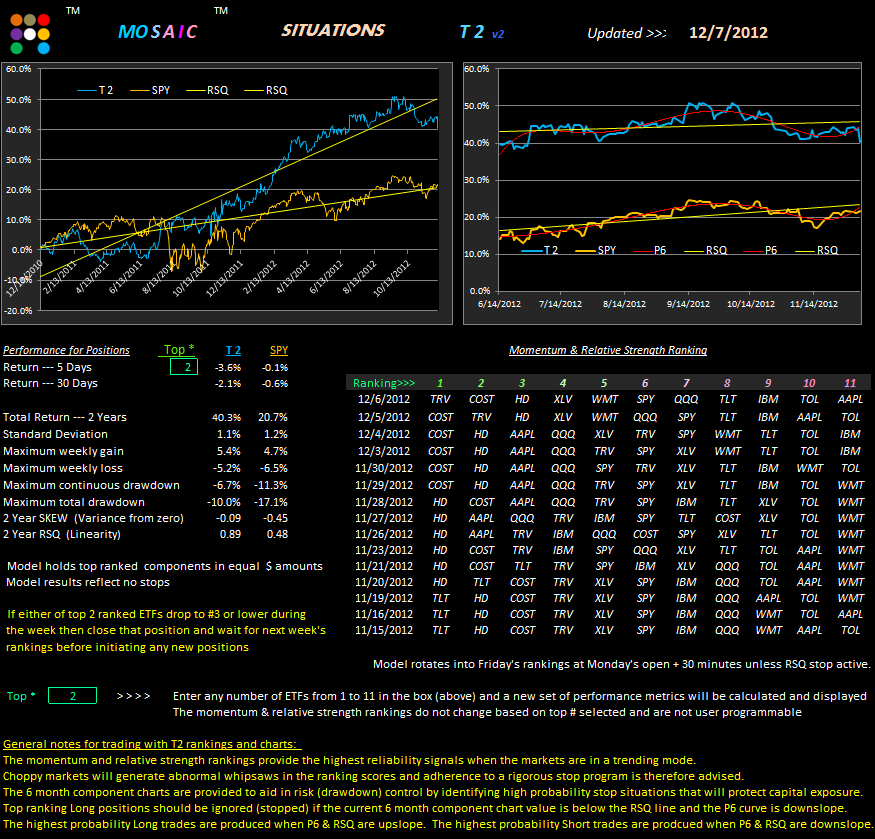The width and height of the screenshot is (875, 839).
Task: Click the Maximum total drawdown value -10.0%
Action: click(224, 502)
